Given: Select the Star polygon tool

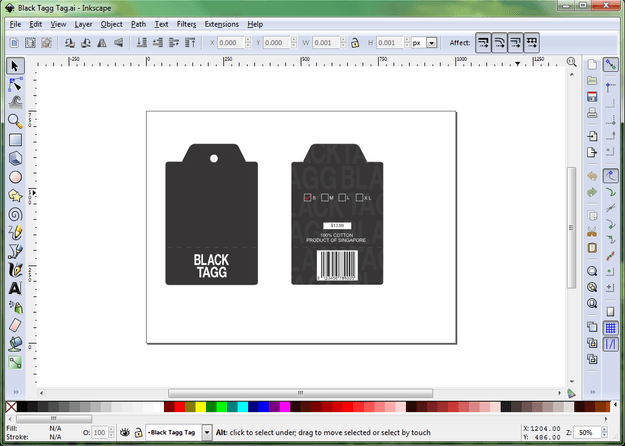Looking at the screenshot, I should pos(15,196).
